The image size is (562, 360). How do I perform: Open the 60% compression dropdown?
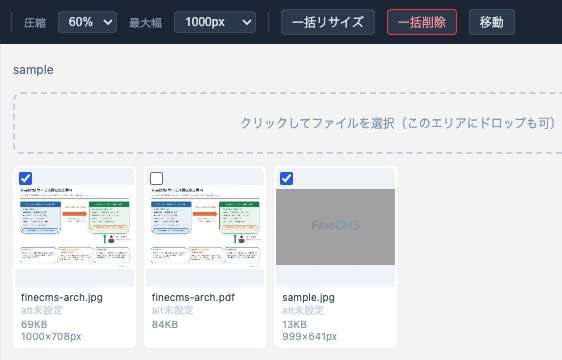click(87, 22)
